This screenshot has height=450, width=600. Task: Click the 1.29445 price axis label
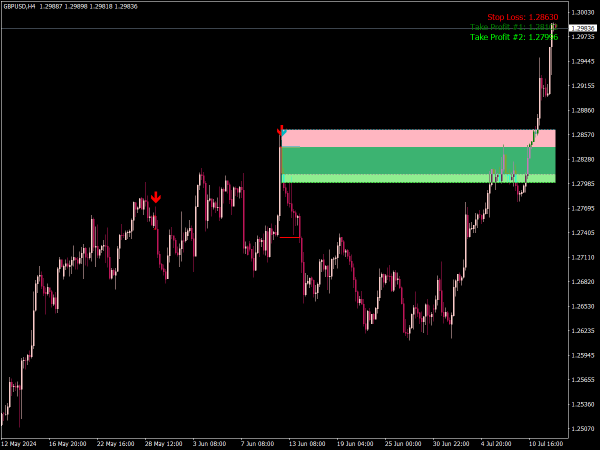pos(583,61)
